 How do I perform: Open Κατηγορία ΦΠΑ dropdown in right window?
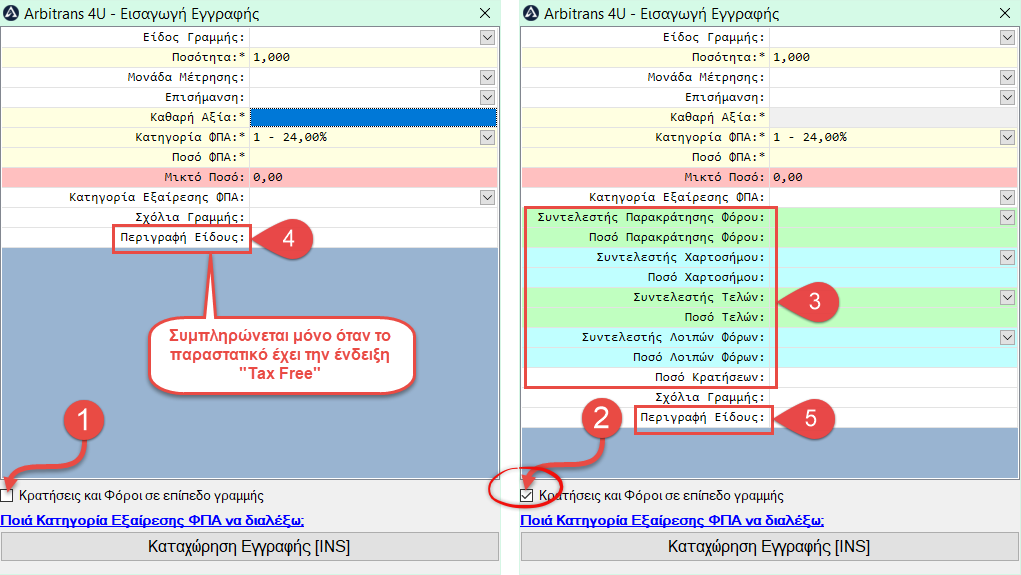coord(1007,137)
